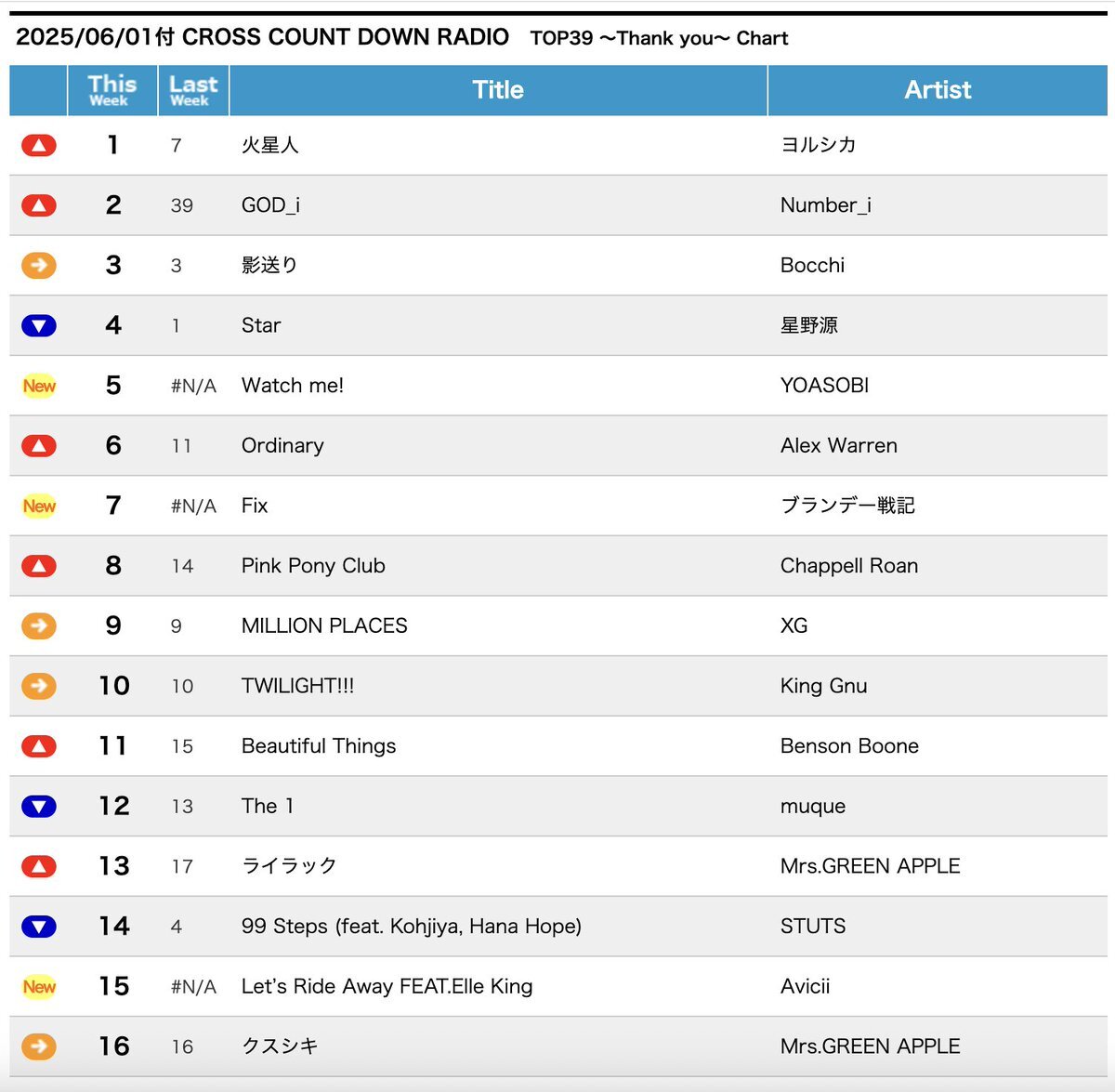The image size is (1115, 1092).
Task: Click the orange arrow icon for クスシキ
Action: point(39,1046)
